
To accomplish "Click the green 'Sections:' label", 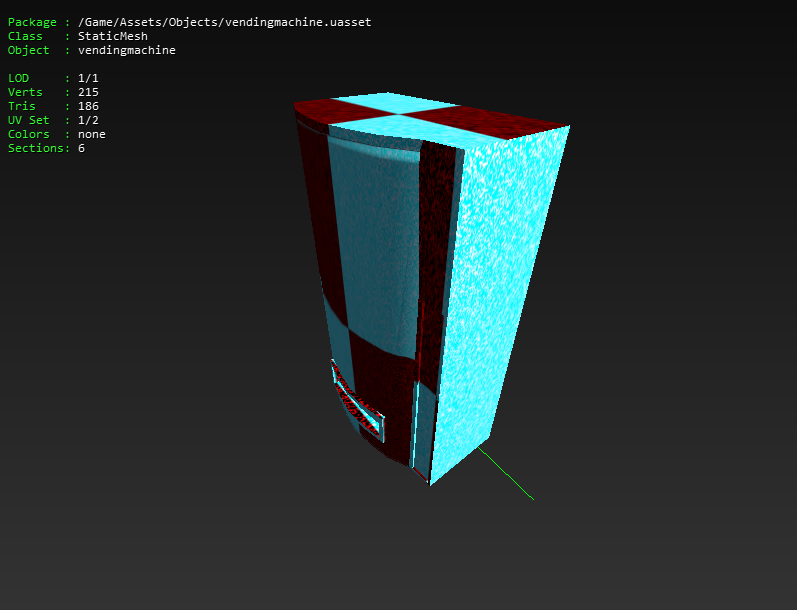I will click(x=39, y=148).
